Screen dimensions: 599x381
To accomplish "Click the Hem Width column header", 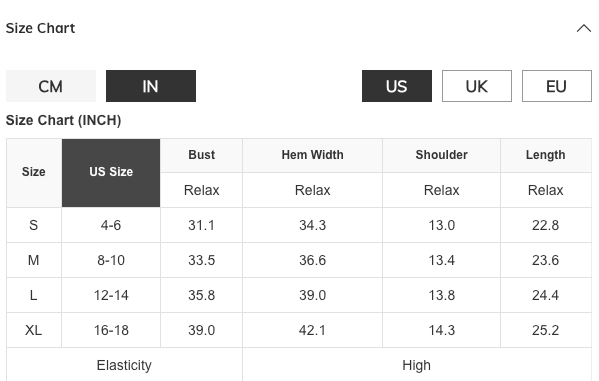I will pyautogui.click(x=312, y=155).
